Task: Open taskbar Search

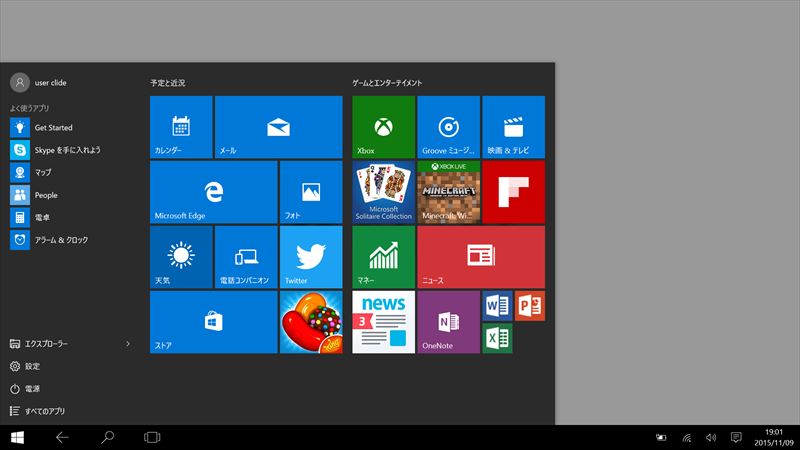Action: (x=107, y=437)
